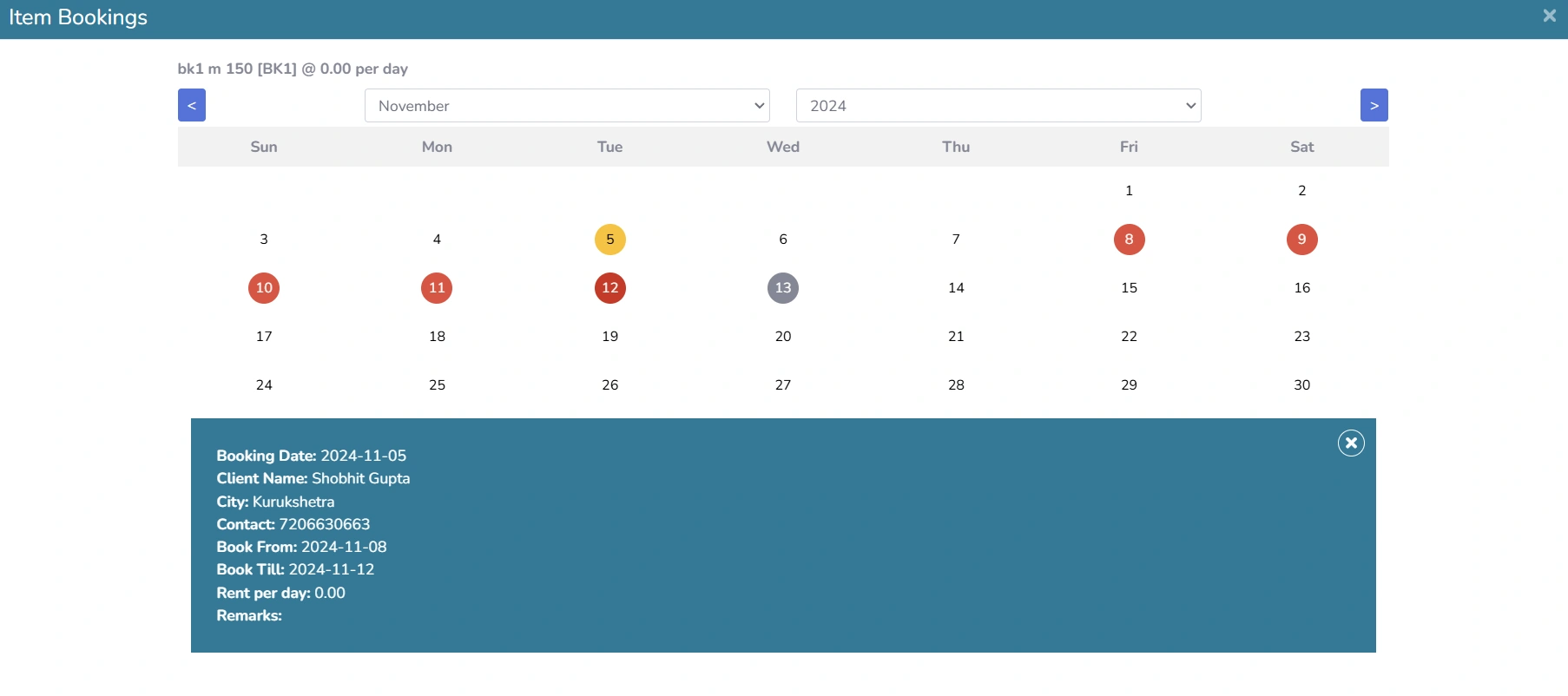Select date 7 in calendar
Screen dimensions: 1568x696
956,240
